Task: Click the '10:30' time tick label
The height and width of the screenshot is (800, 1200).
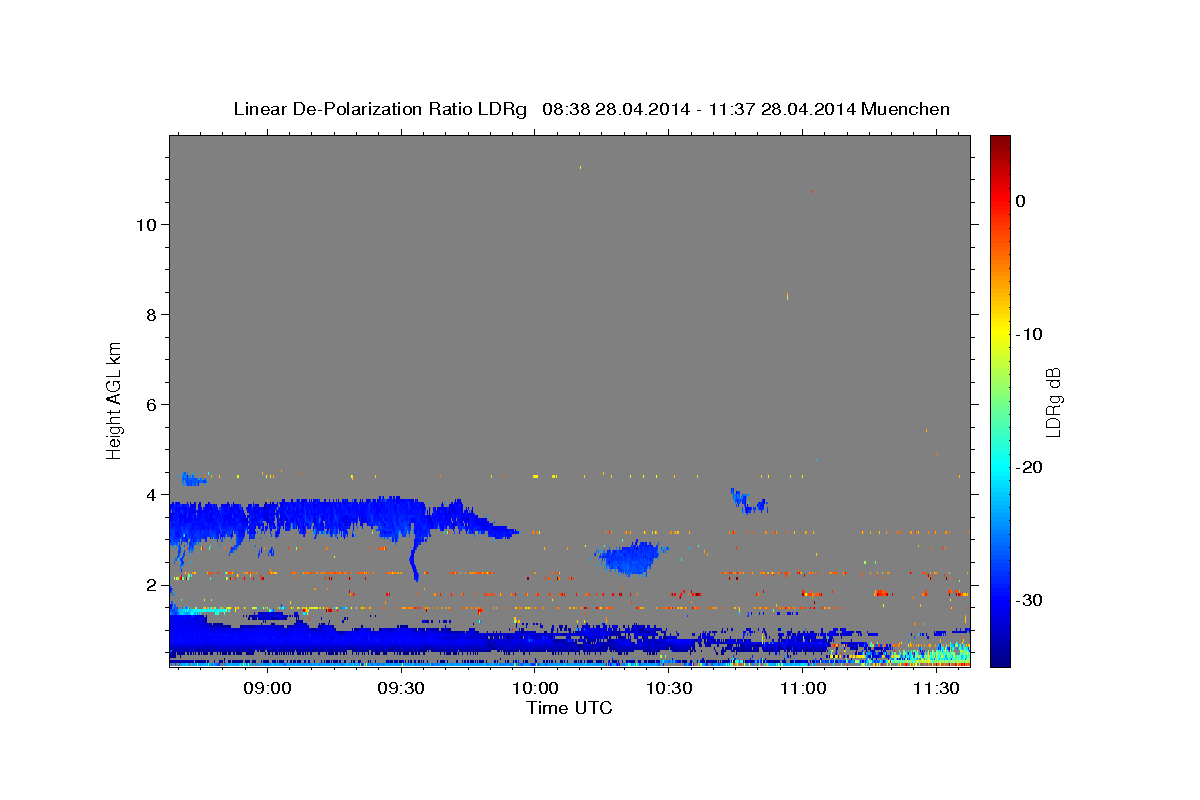Action: tap(668, 689)
